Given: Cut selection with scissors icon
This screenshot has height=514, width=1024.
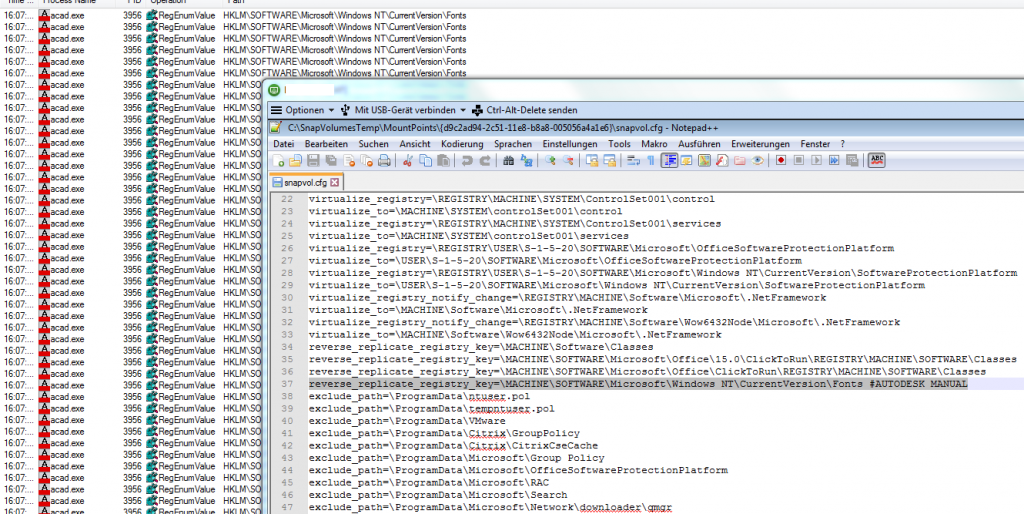Looking at the screenshot, I should [408, 161].
